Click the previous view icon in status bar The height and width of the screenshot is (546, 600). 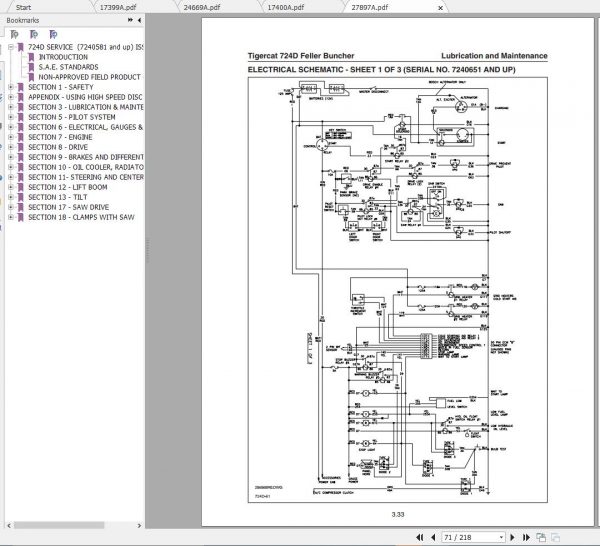point(541,537)
